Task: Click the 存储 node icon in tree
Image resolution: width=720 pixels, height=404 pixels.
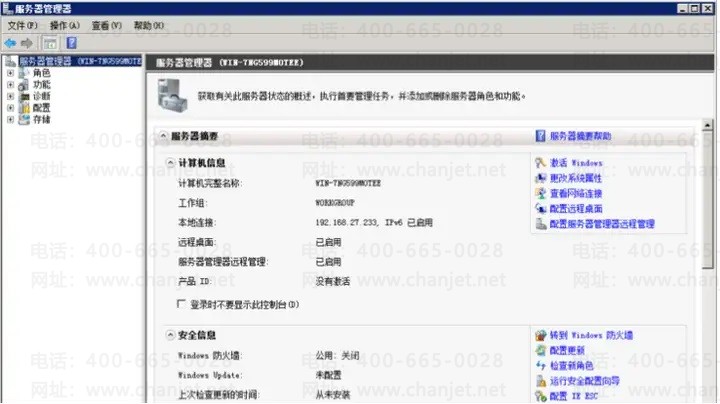Action: pyautogui.click(x=24, y=120)
